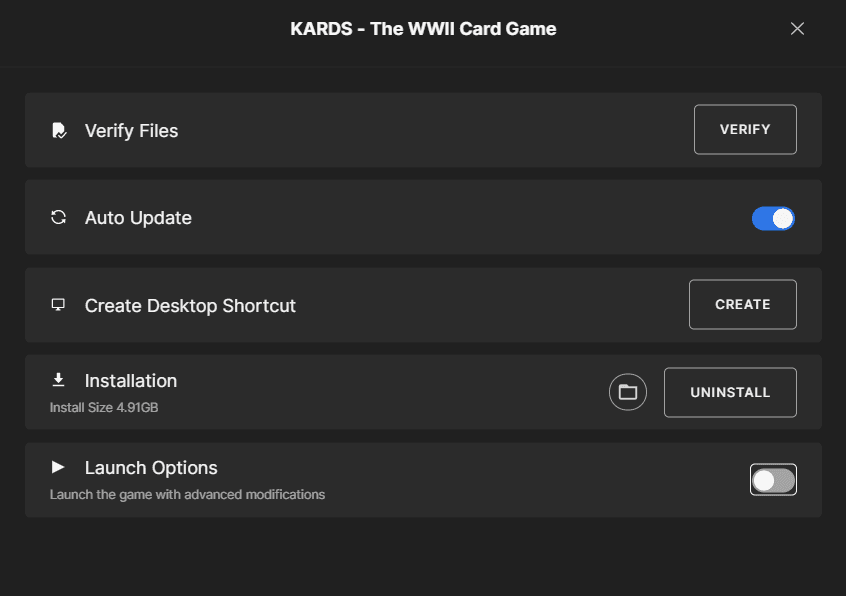The image size is (846, 596).
Task: Click the desktop monitor shortcut icon
Action: click(x=59, y=305)
